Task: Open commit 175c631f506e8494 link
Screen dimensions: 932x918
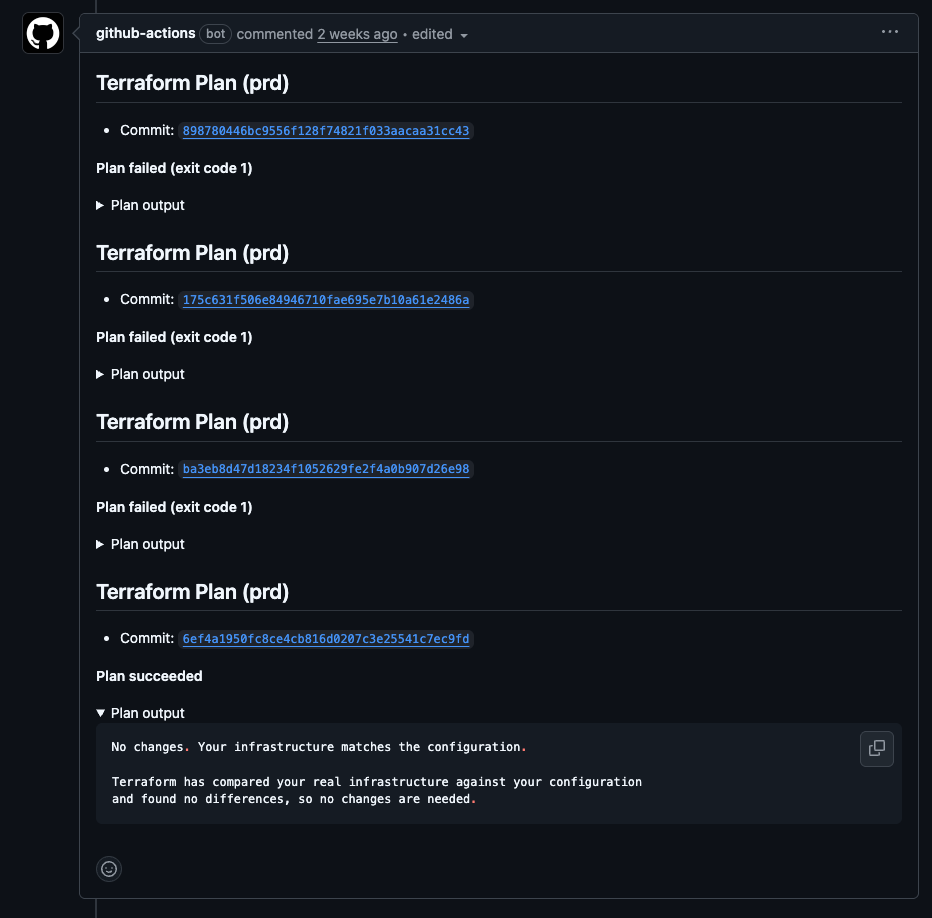Action: [x=325, y=300]
